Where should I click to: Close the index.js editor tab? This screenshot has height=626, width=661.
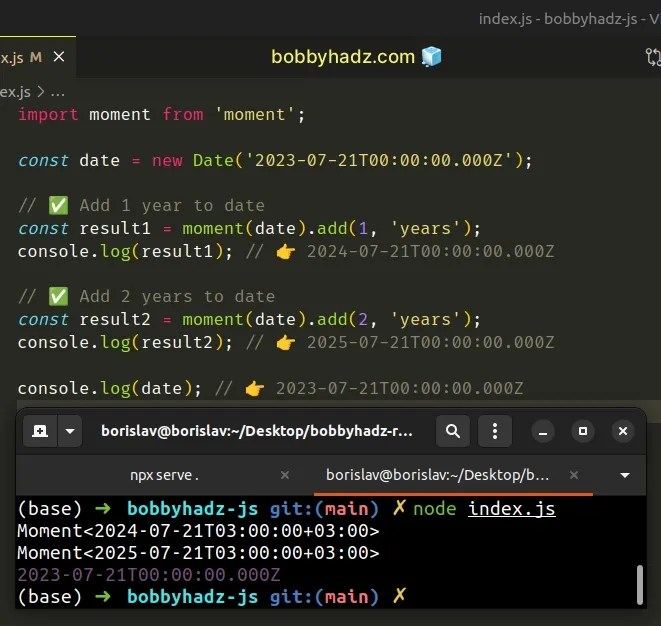click(59, 56)
